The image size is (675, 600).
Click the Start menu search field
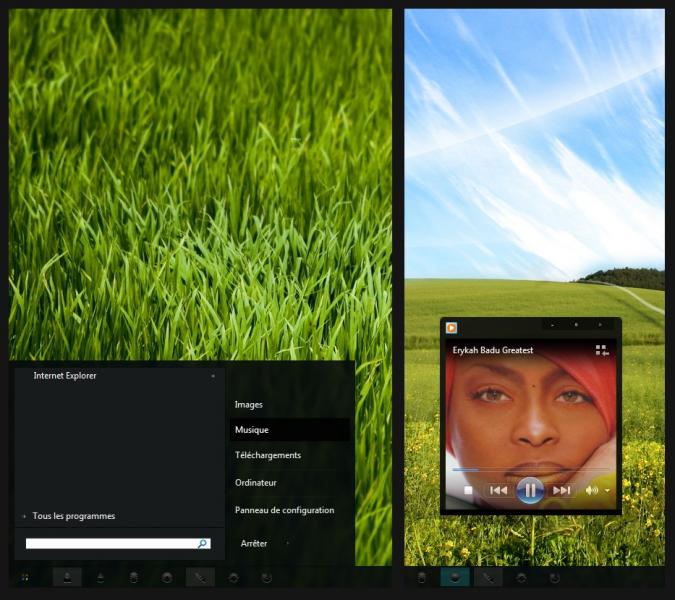pyautogui.click(x=118, y=544)
